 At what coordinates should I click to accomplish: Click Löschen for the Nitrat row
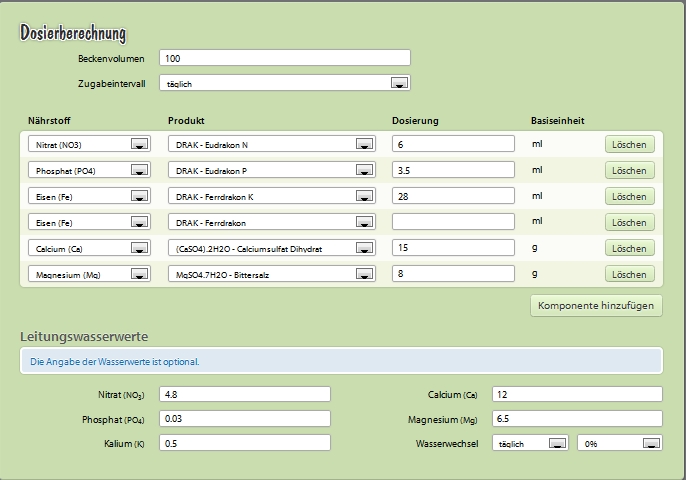pyautogui.click(x=630, y=144)
